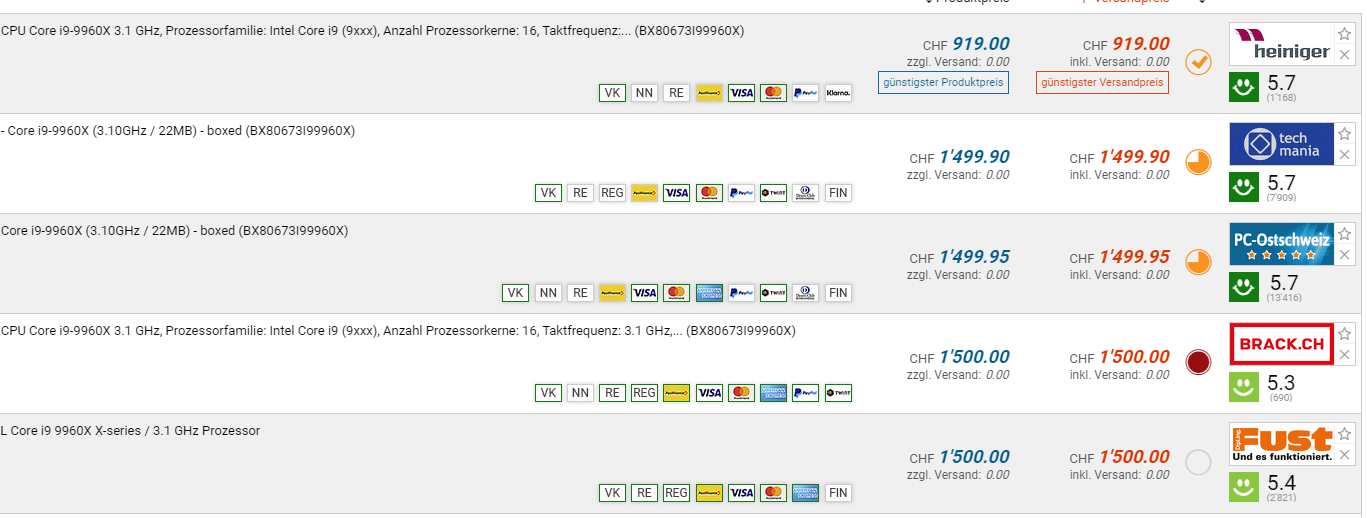This screenshot has width=1367, height=518.
Task: Click the Klarna payment icon
Action: click(x=838, y=93)
